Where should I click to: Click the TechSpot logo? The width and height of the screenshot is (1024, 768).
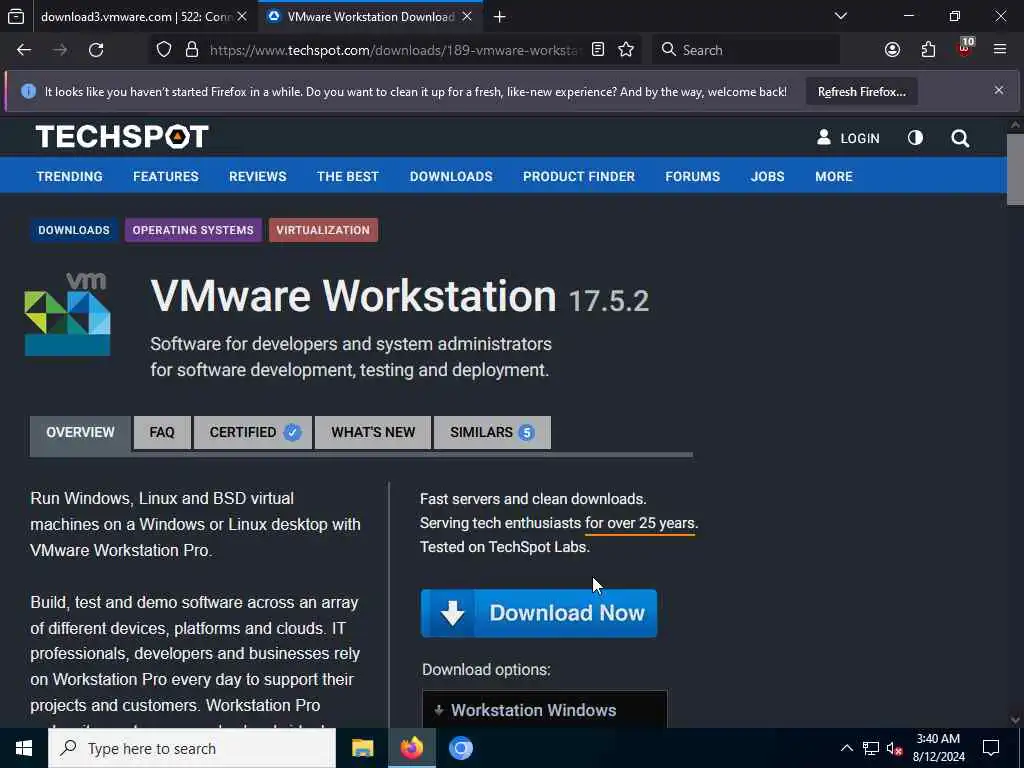pos(121,137)
